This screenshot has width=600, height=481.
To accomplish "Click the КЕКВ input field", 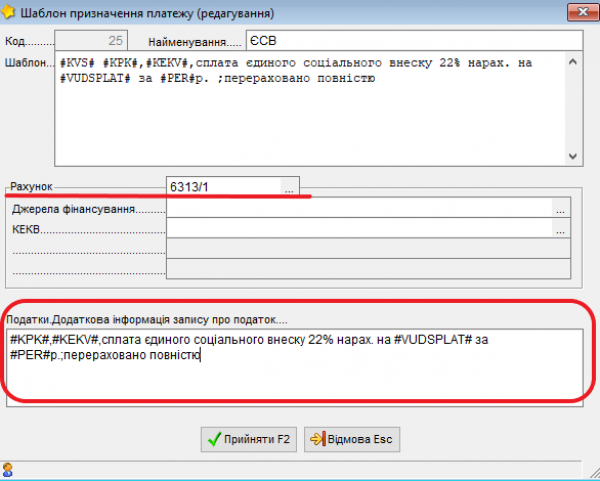I will point(358,229).
